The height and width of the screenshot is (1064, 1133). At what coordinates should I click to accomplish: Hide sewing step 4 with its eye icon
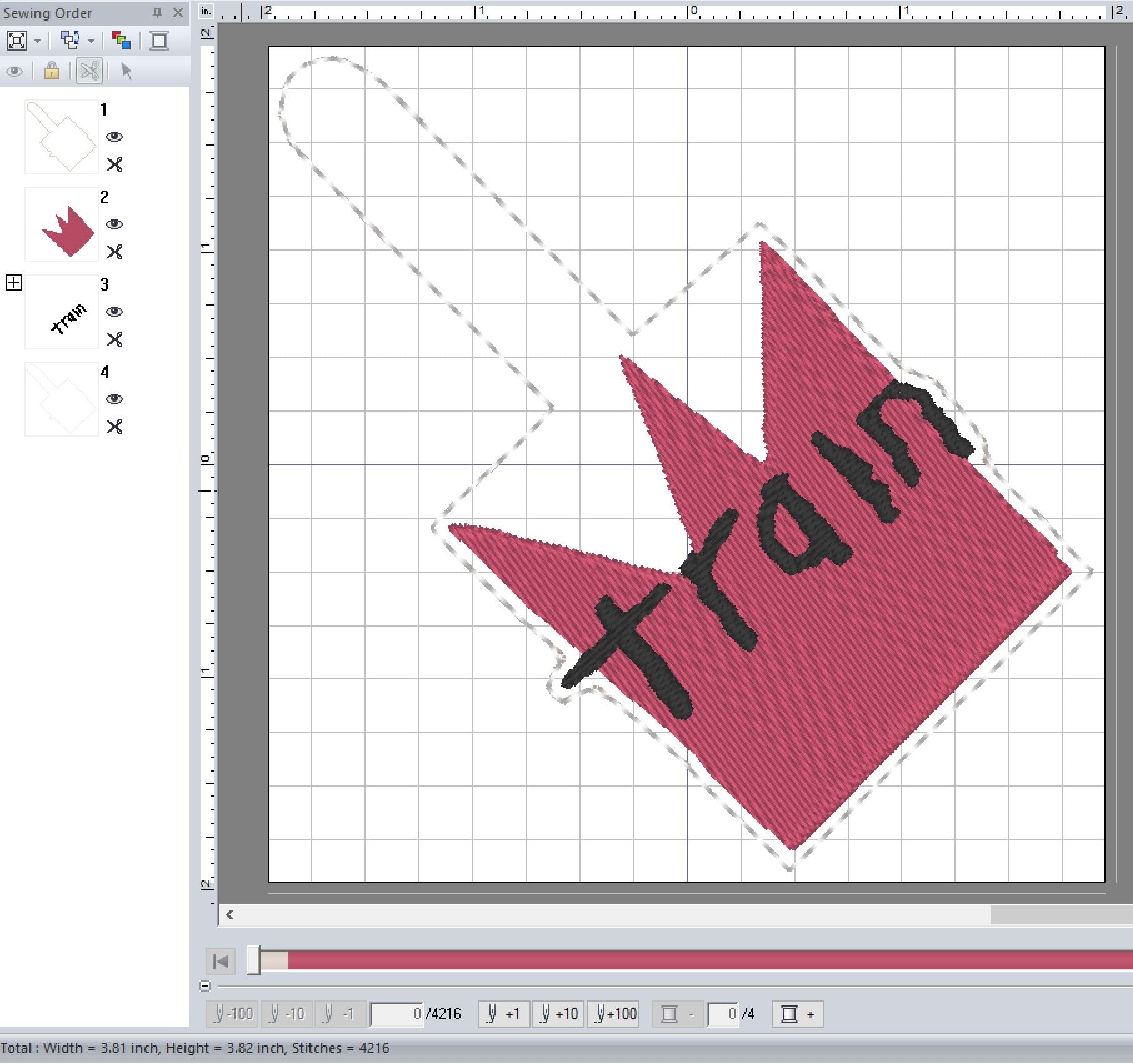click(x=114, y=399)
